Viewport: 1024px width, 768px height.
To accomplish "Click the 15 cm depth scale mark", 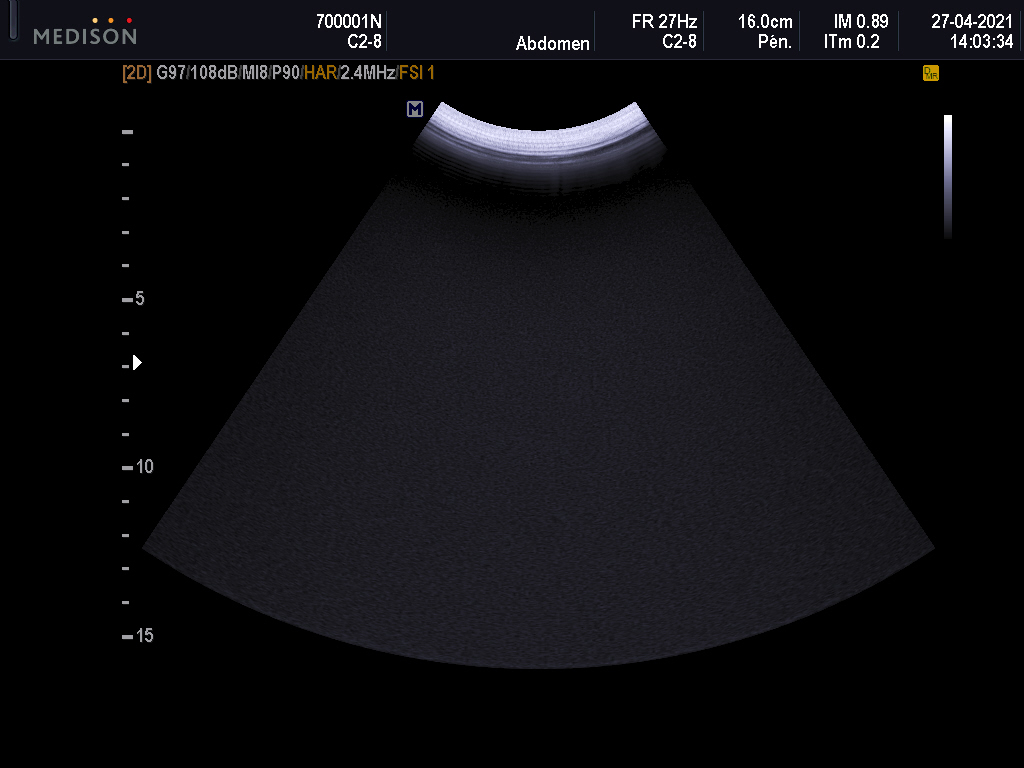I will tap(144, 636).
